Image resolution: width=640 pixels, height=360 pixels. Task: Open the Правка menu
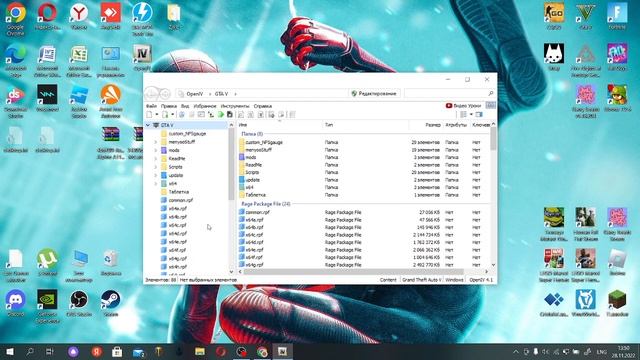169,106
